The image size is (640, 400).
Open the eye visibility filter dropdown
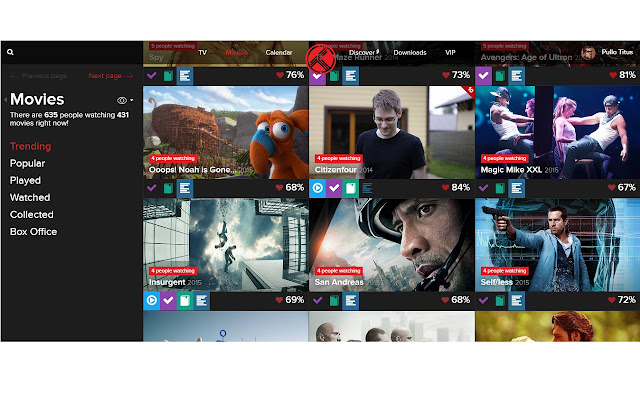(x=125, y=100)
